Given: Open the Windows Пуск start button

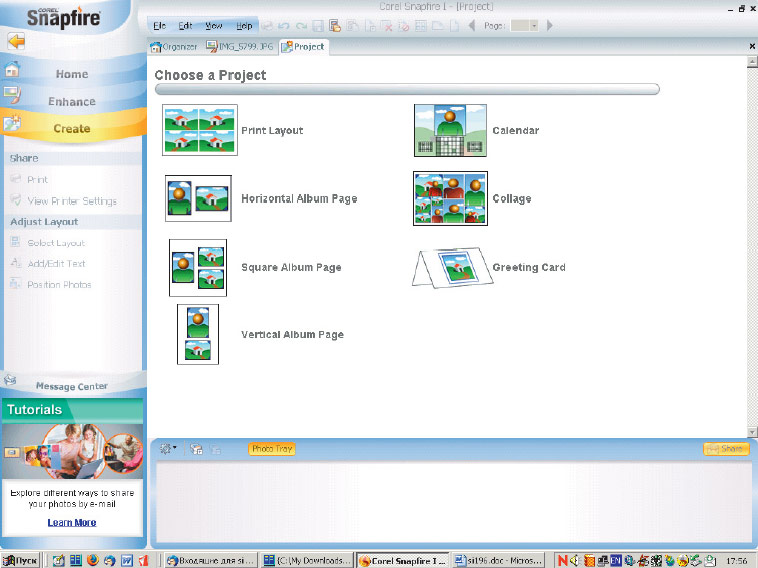Looking at the screenshot, I should pos(21,560).
